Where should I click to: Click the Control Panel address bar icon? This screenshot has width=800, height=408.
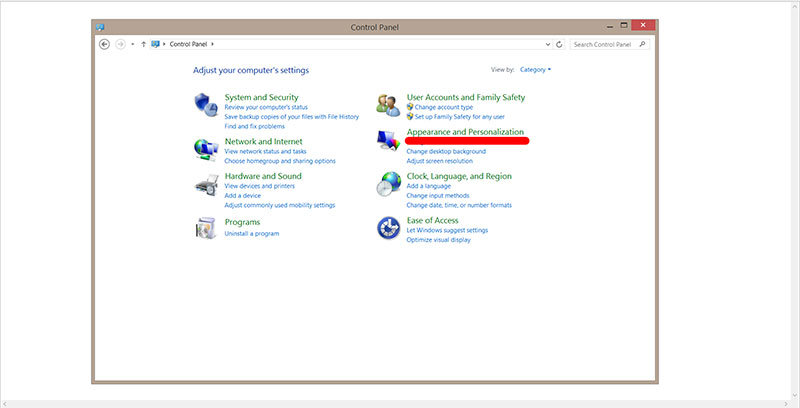coord(156,44)
